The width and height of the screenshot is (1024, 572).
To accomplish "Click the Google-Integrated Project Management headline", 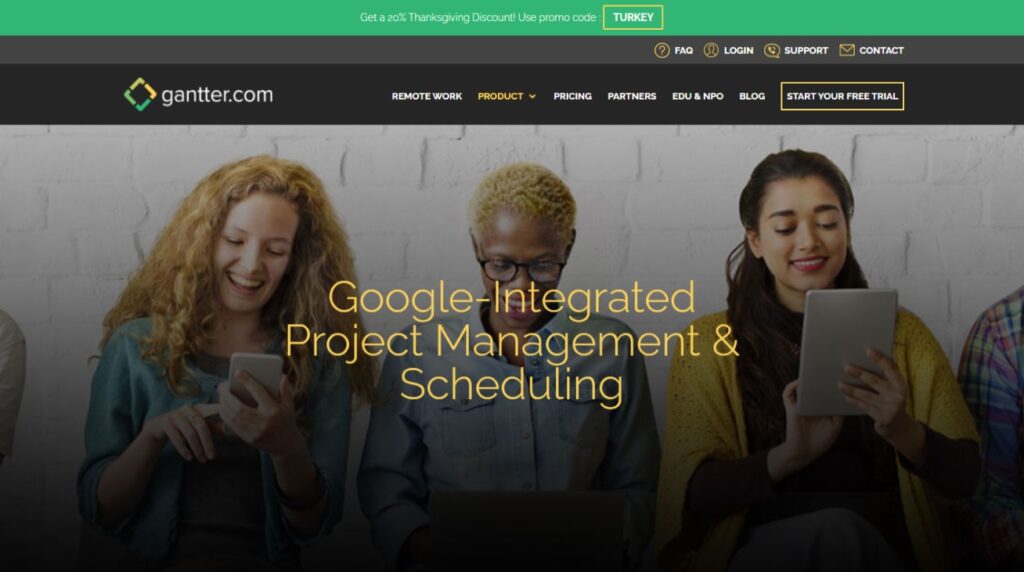I will 511,340.
